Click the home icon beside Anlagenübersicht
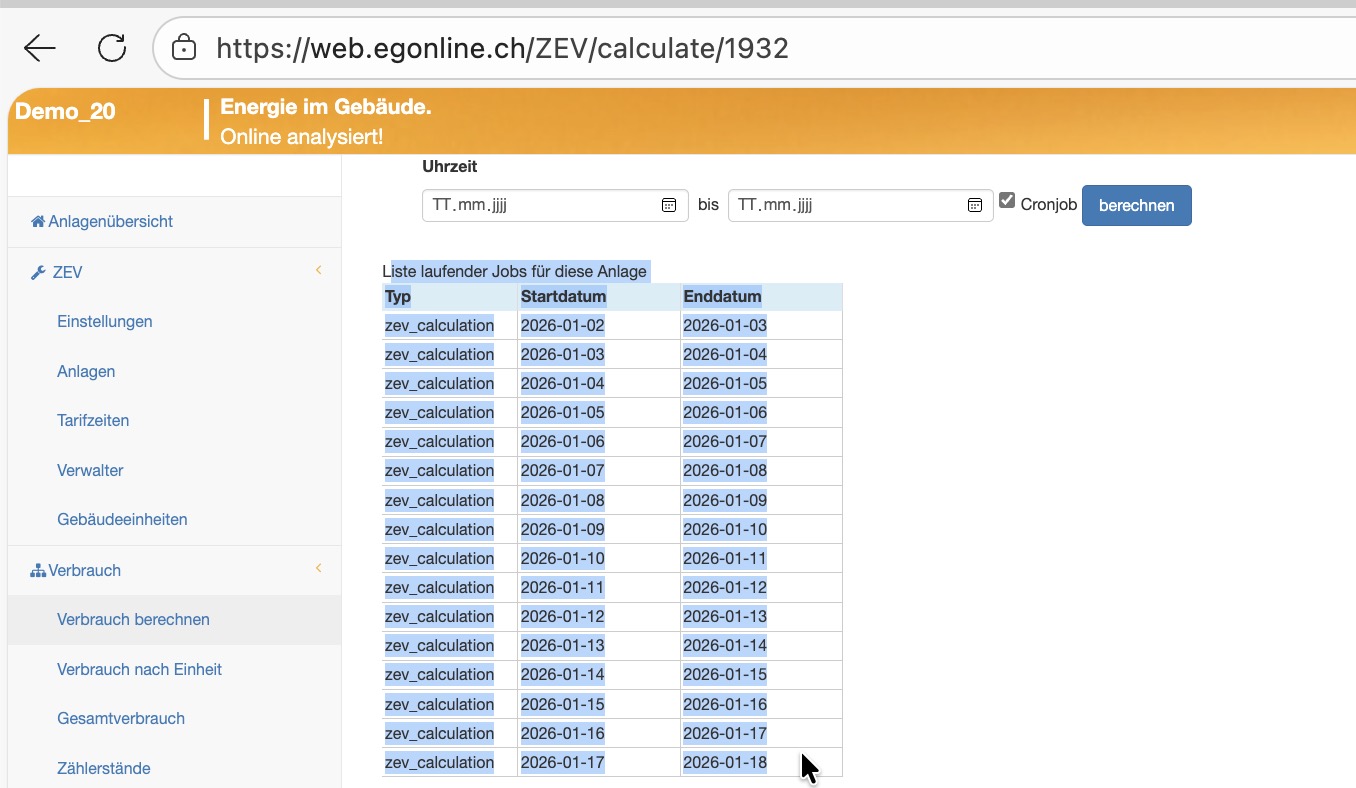1356x788 pixels. pos(38,221)
